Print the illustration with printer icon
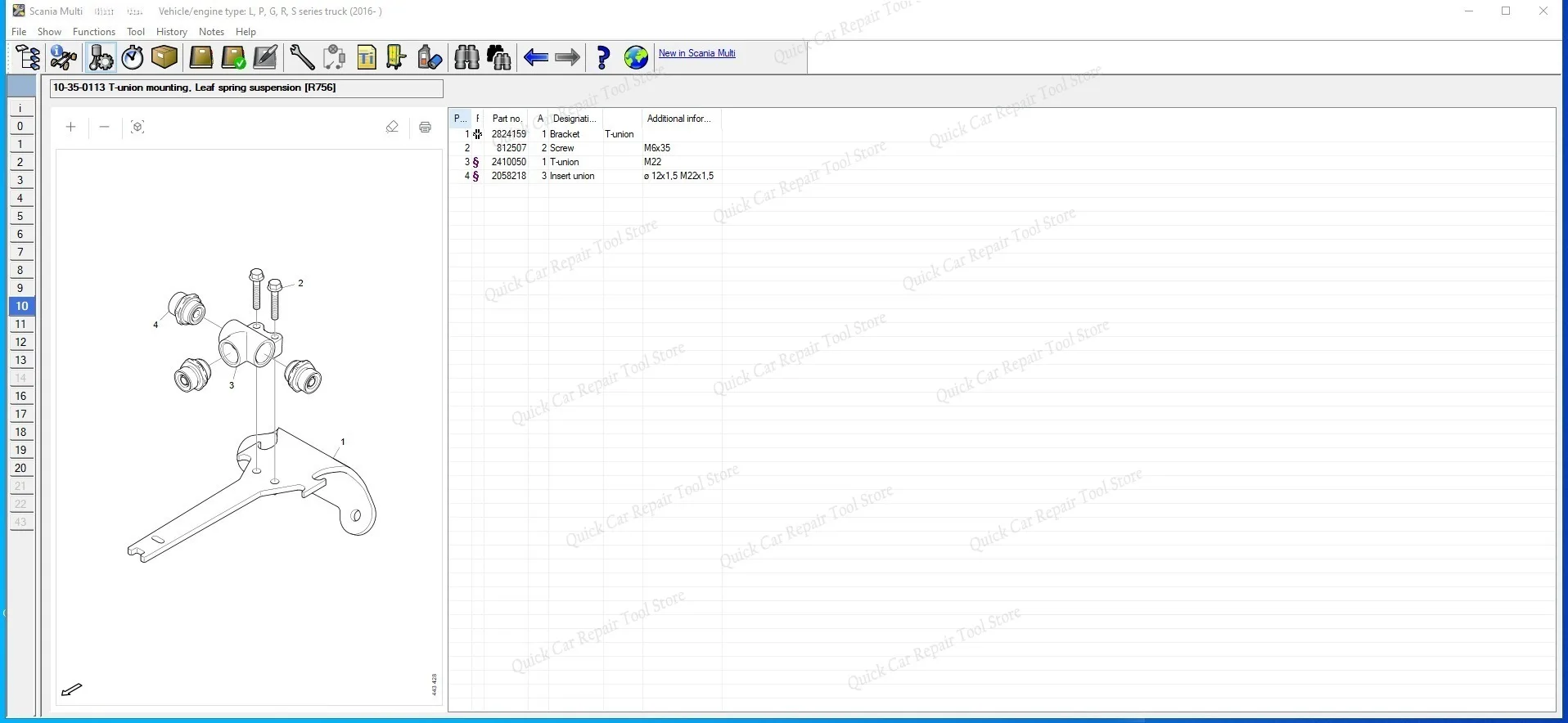Image resolution: width=1568 pixels, height=723 pixels. tap(425, 127)
